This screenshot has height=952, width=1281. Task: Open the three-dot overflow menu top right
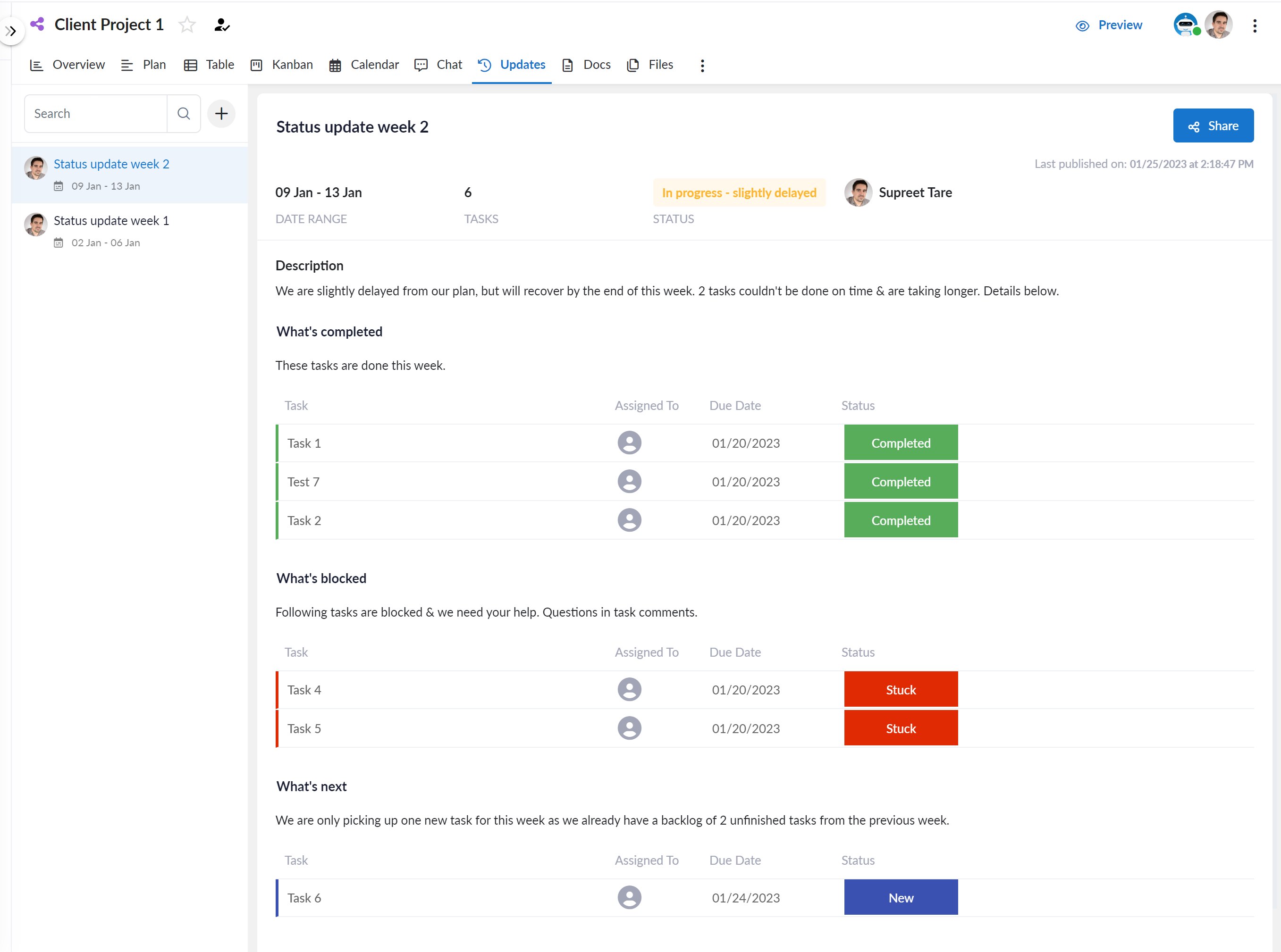click(x=1255, y=25)
